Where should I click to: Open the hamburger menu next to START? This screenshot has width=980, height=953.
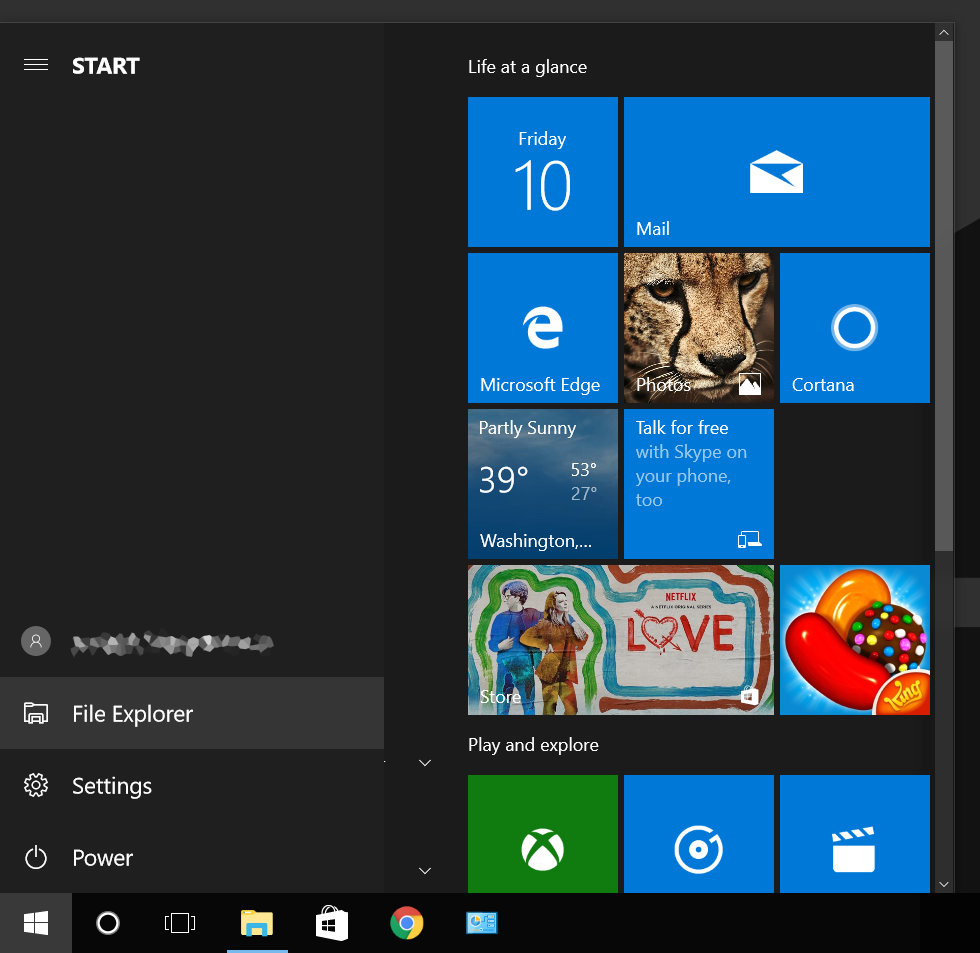36,65
